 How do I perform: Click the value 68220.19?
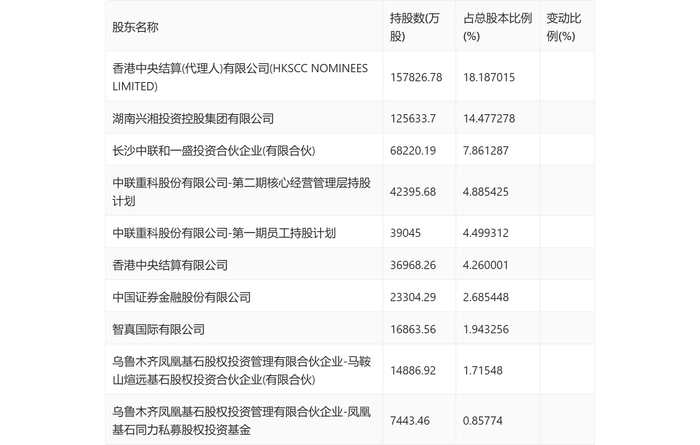coord(413,151)
